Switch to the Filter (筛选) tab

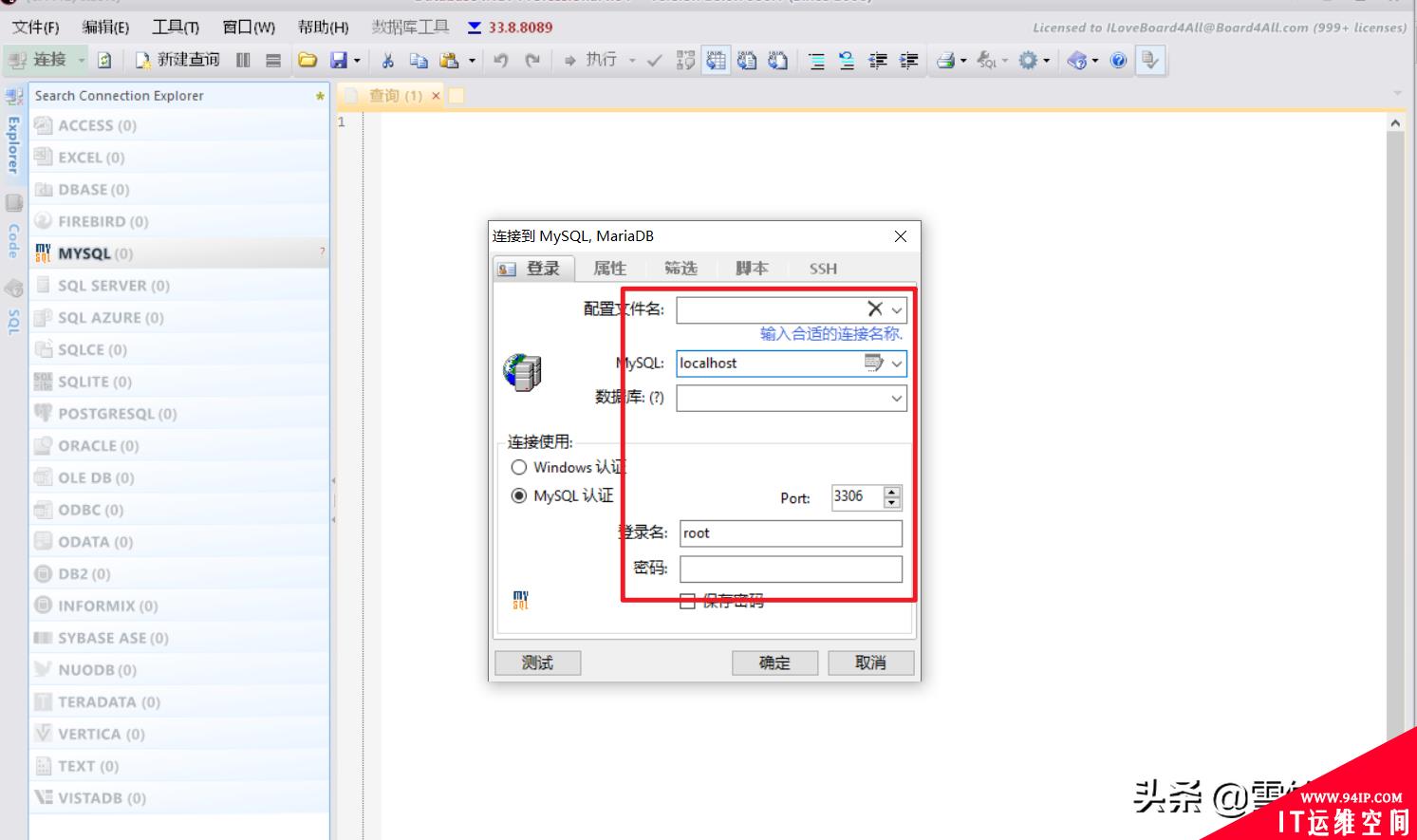tap(681, 269)
